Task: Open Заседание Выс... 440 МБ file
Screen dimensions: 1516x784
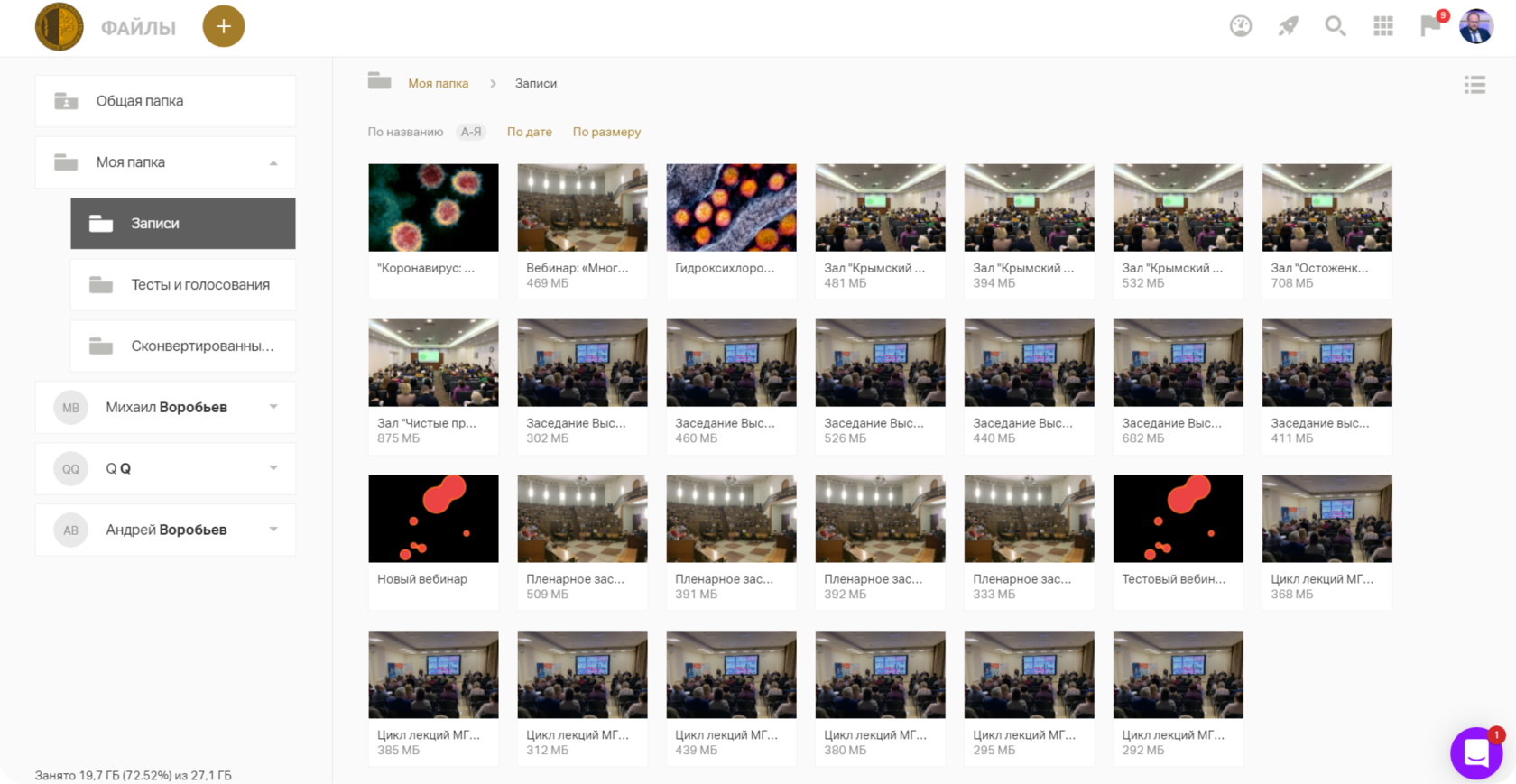Action: click(x=1029, y=385)
